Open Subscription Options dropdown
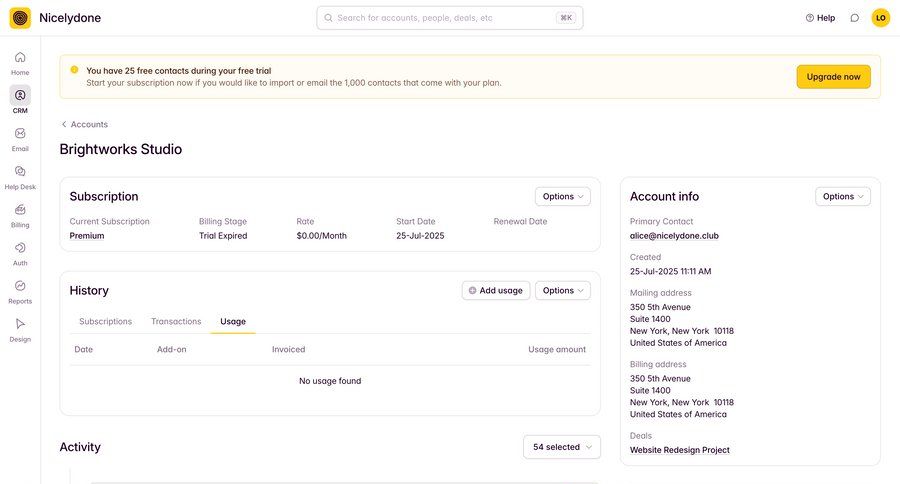900x484 pixels. click(562, 196)
